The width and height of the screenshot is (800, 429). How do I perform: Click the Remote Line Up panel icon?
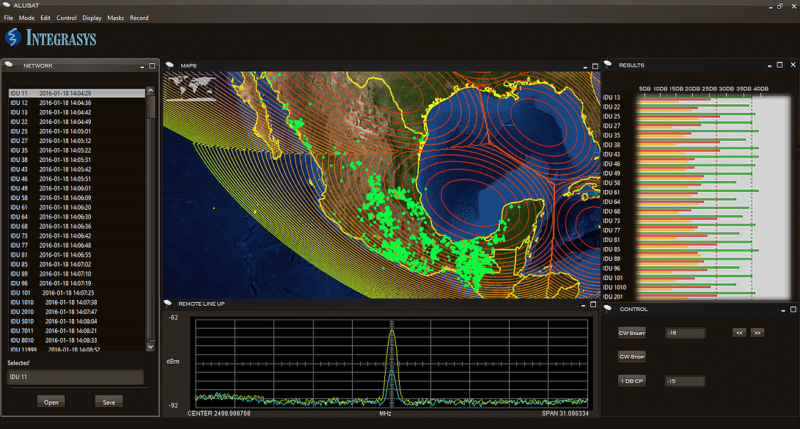click(168, 302)
